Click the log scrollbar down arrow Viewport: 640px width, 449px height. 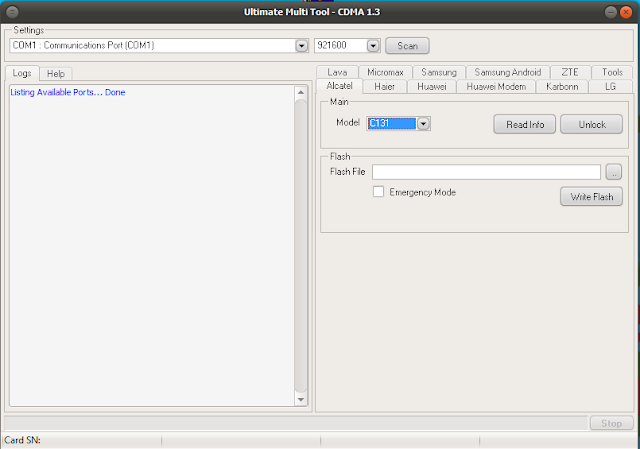pos(301,399)
